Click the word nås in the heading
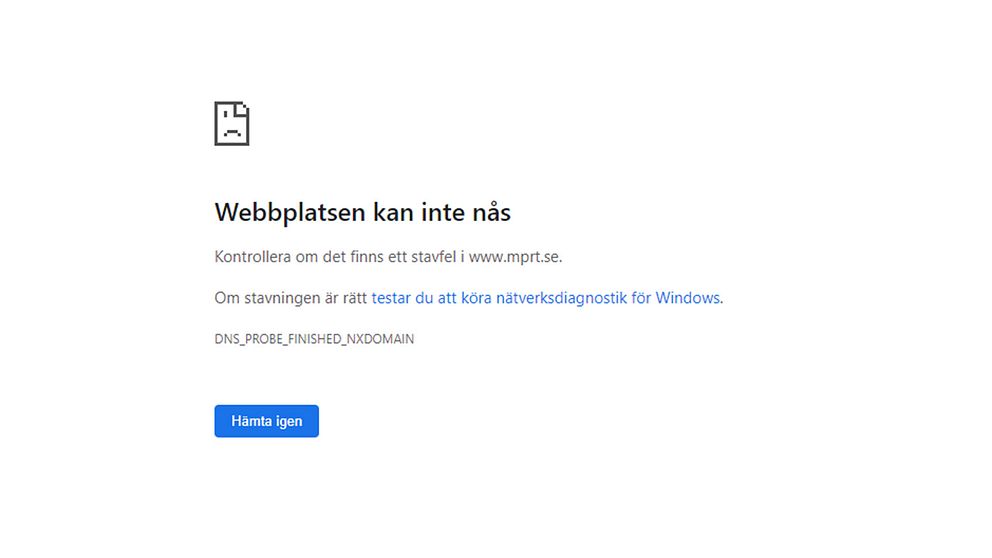The height and width of the screenshot is (558, 992). [x=490, y=213]
